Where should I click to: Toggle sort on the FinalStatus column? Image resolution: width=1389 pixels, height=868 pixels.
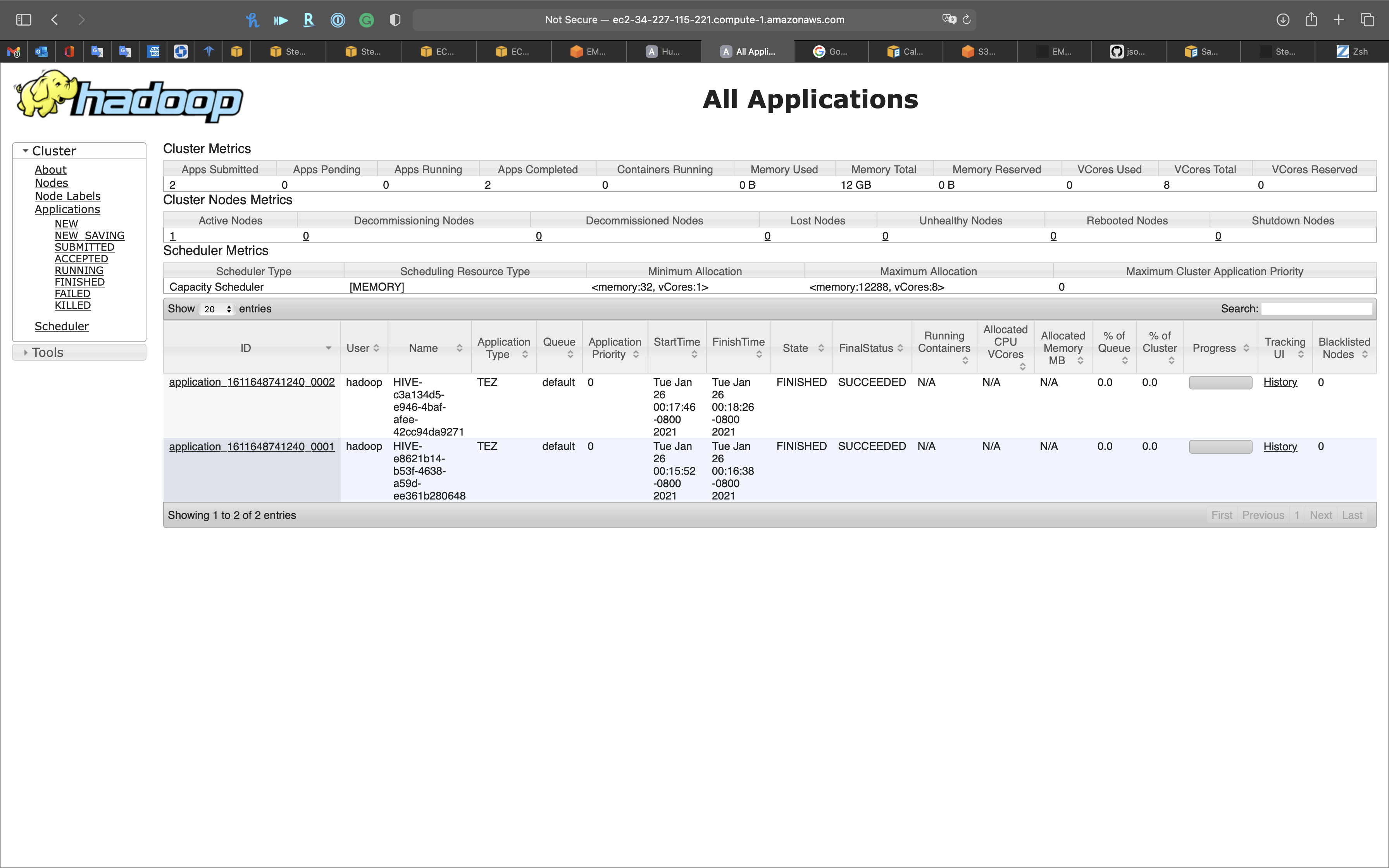[871, 348]
